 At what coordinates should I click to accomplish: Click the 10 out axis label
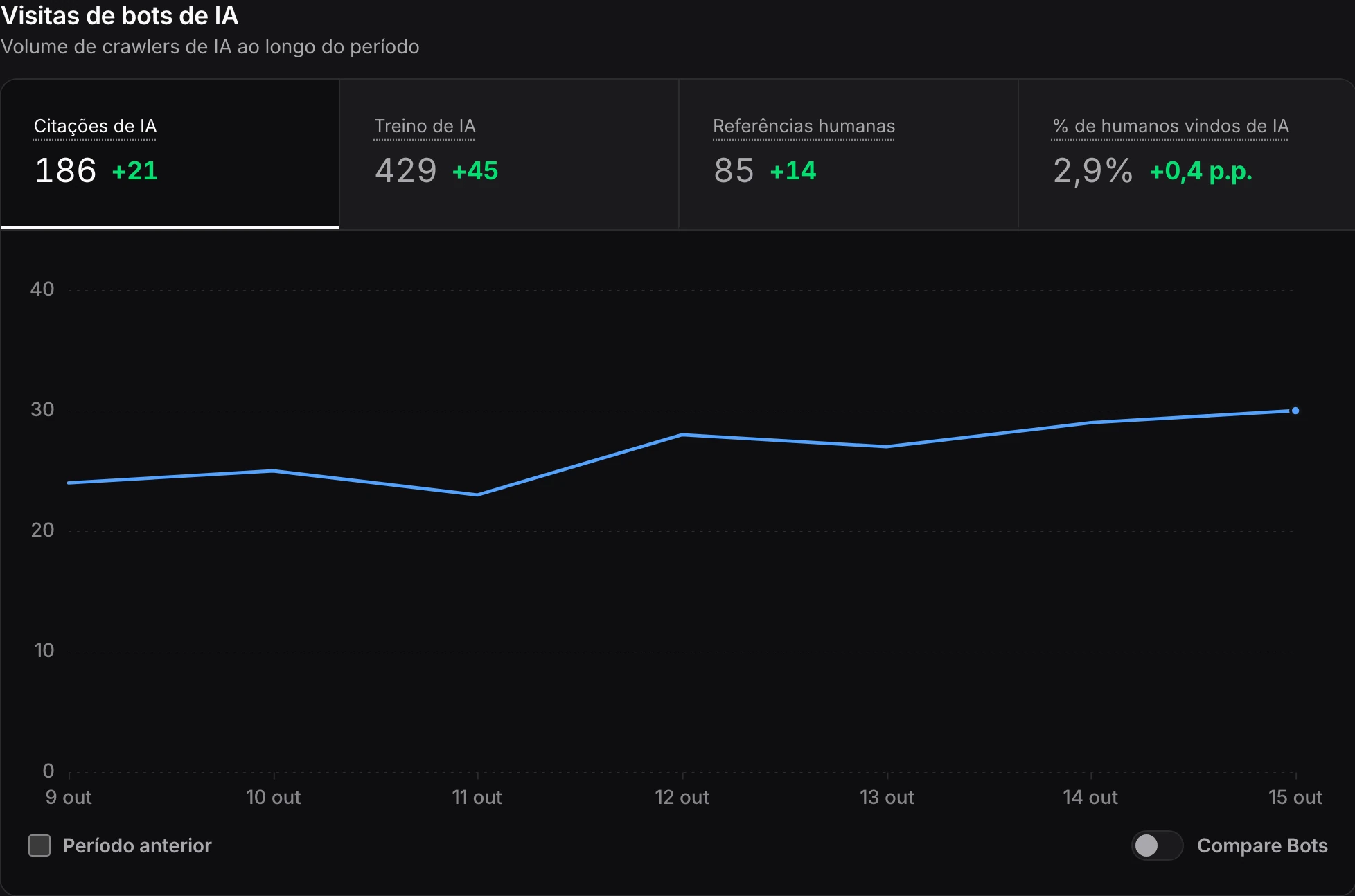click(274, 797)
